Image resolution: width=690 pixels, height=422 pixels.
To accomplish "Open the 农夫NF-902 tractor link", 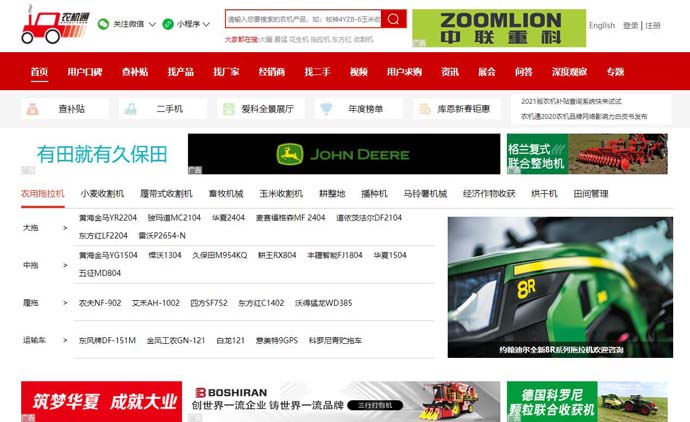I will (100, 303).
